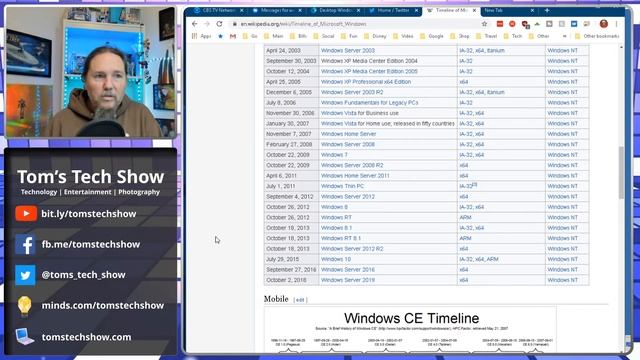Open the Chrome profile avatar
Viewport: 640px width, 360px height.
[x=604, y=24]
